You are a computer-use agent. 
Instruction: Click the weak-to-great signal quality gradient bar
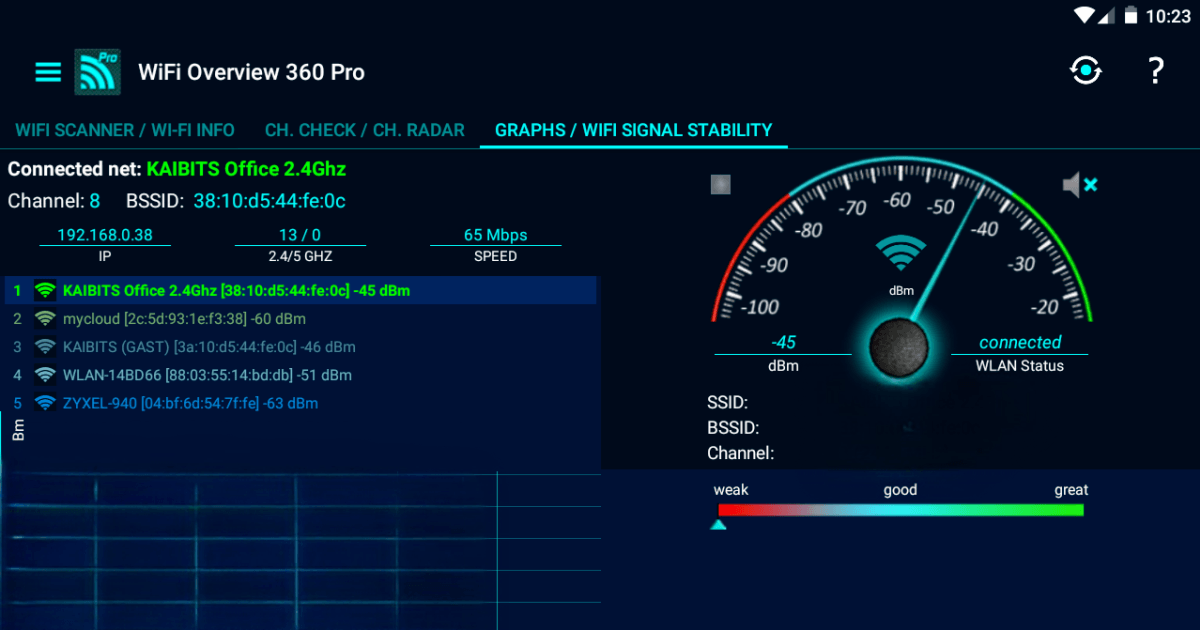pyautogui.click(x=900, y=510)
